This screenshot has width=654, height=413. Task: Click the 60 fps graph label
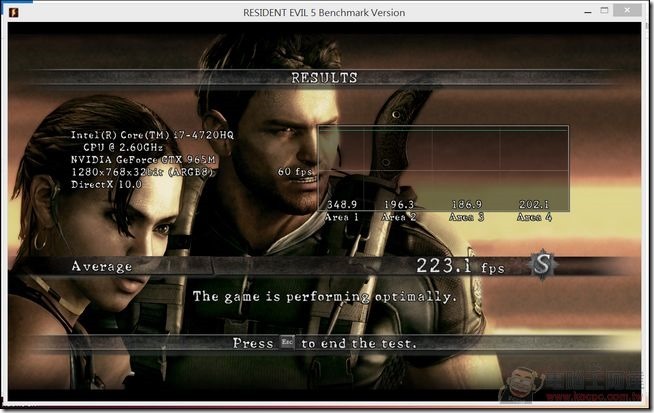tap(294, 171)
